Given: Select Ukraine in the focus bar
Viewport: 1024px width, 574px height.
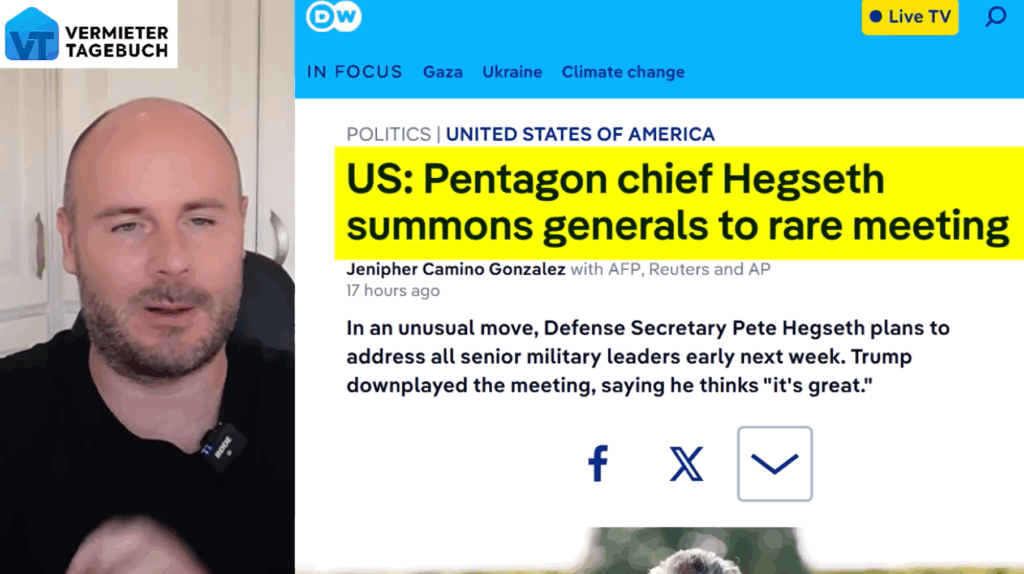Looking at the screenshot, I should click(x=512, y=72).
